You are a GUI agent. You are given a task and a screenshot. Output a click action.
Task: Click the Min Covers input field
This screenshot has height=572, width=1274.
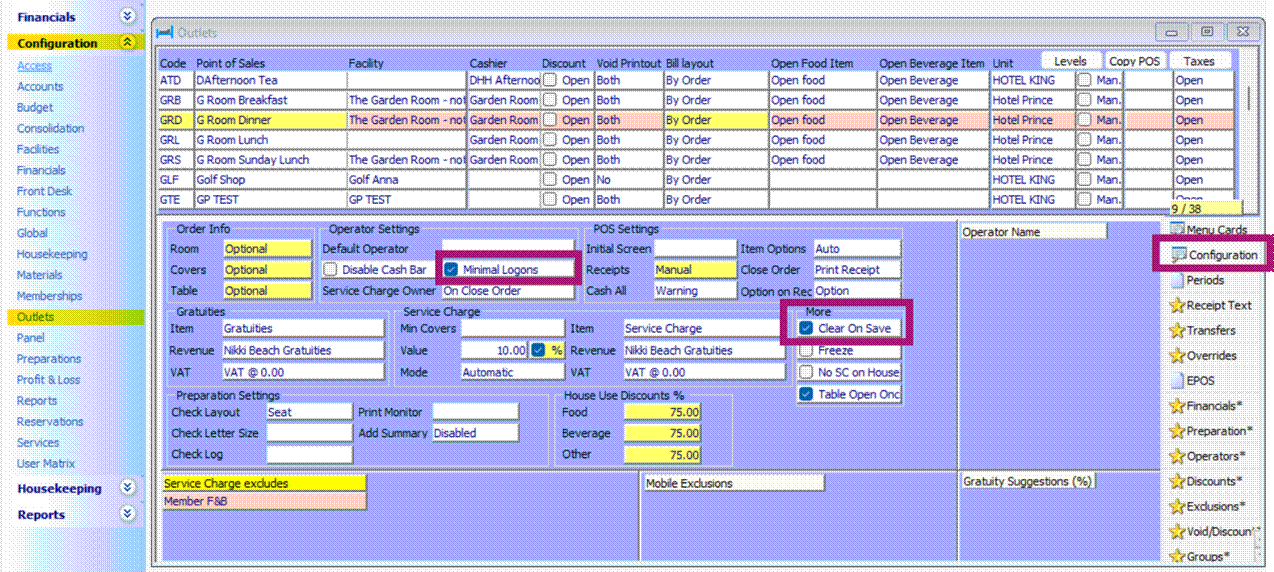coord(512,328)
